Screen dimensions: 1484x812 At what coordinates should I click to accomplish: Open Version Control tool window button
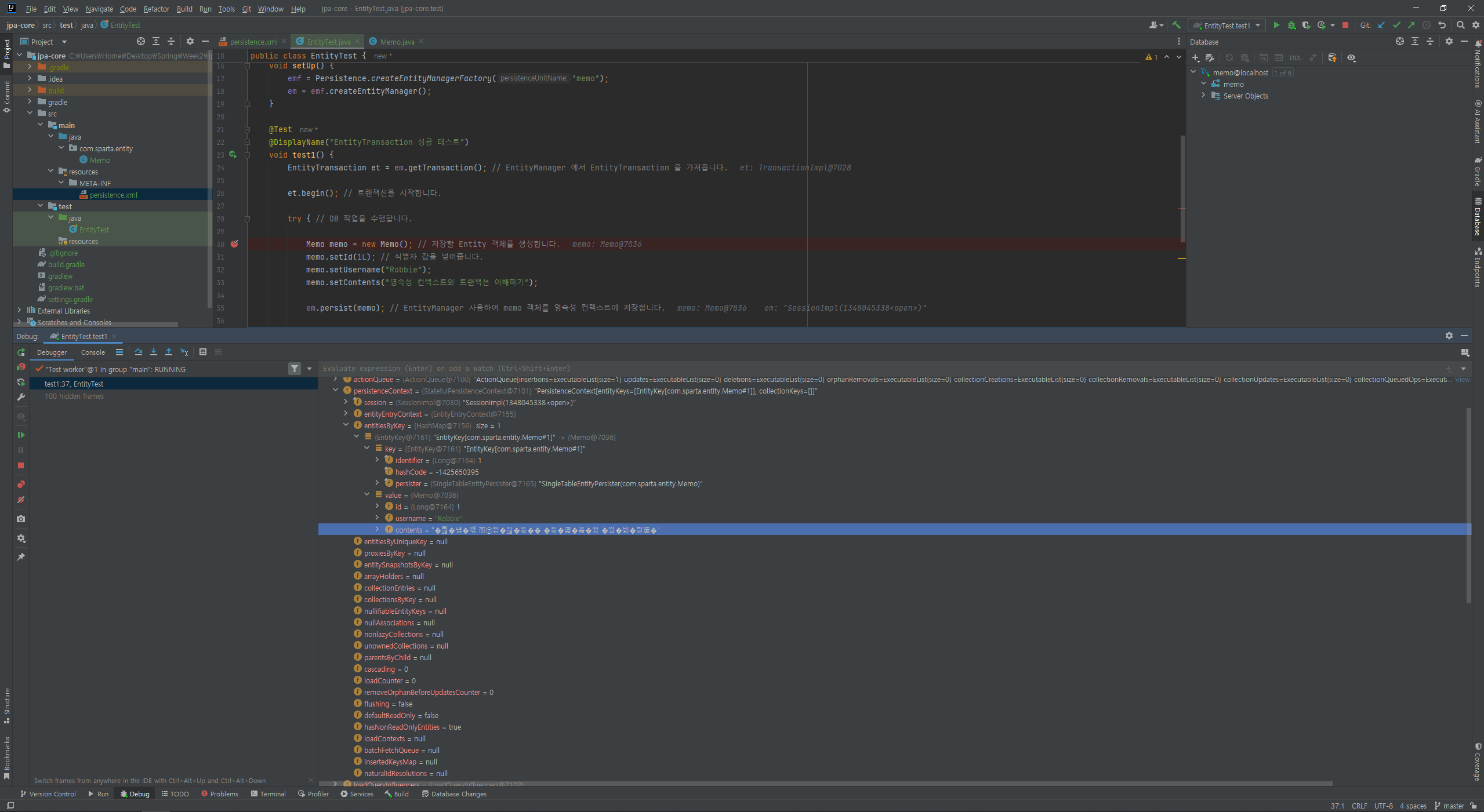[48, 794]
